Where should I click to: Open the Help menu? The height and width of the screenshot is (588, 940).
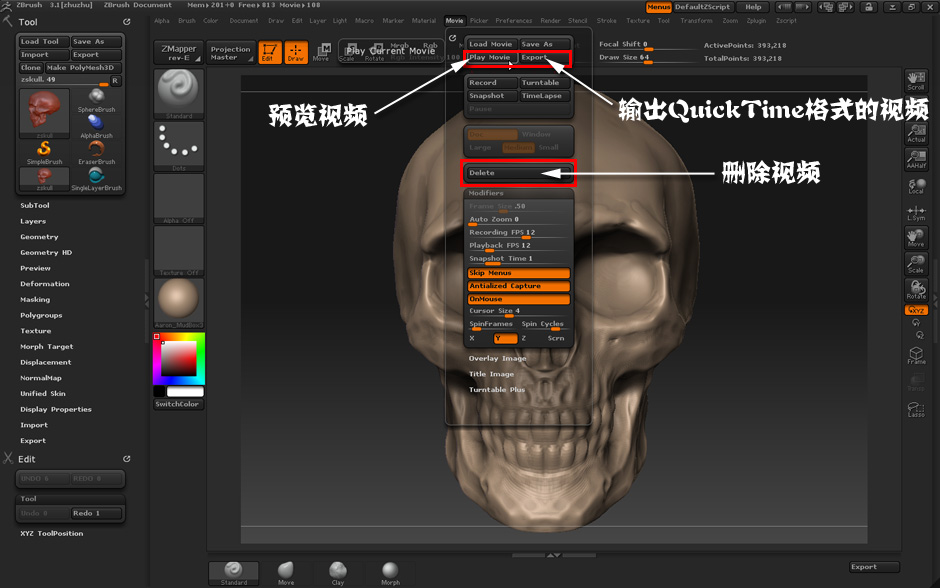(753, 7)
